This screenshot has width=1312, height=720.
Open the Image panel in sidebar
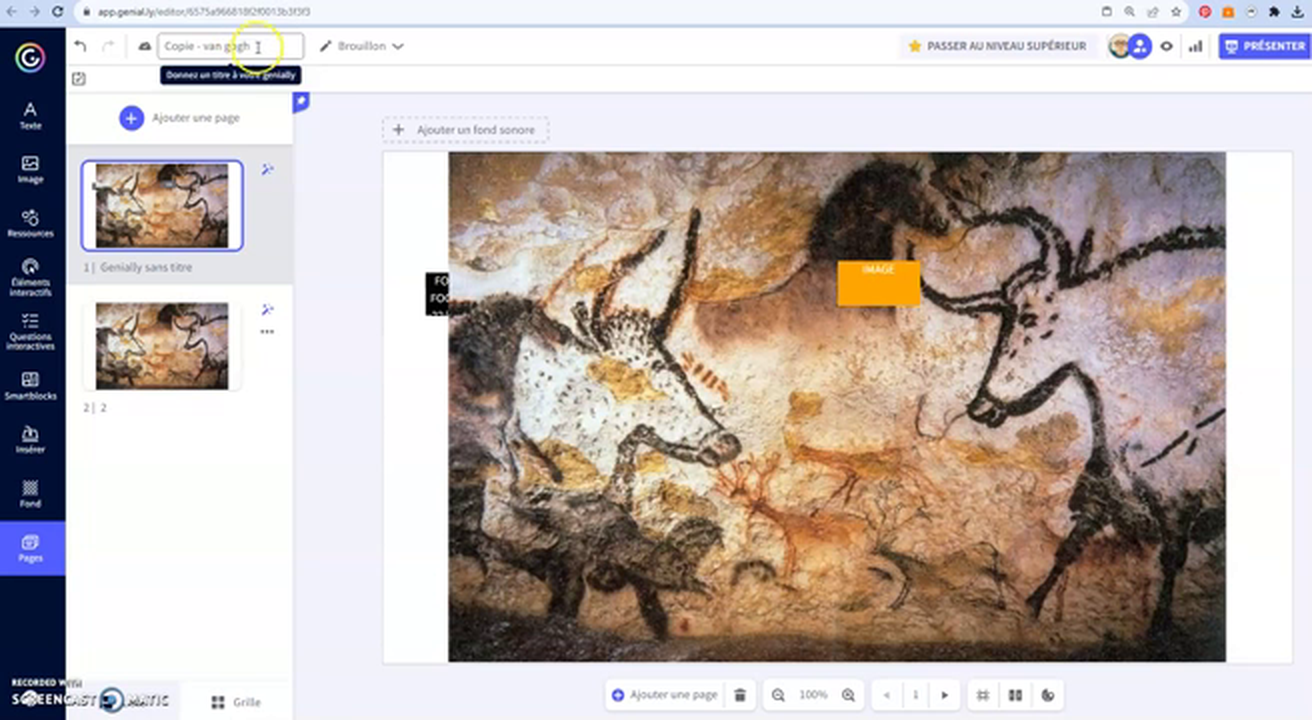30,169
